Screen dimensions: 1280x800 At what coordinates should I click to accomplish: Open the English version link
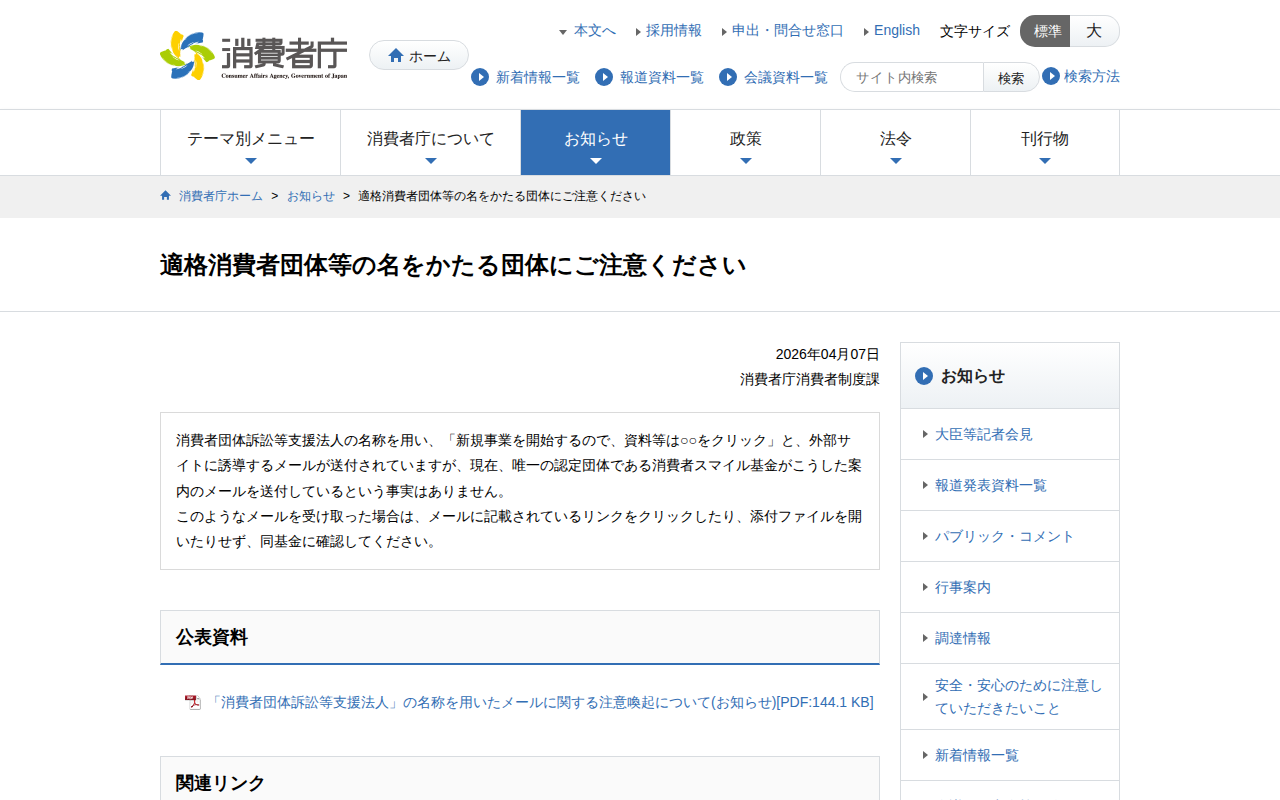click(x=896, y=30)
